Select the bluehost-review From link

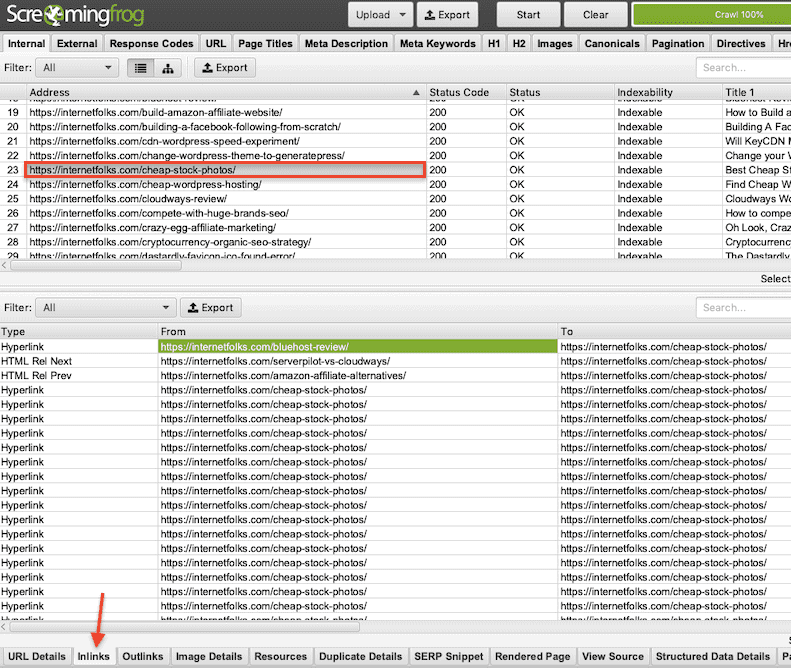(358, 347)
